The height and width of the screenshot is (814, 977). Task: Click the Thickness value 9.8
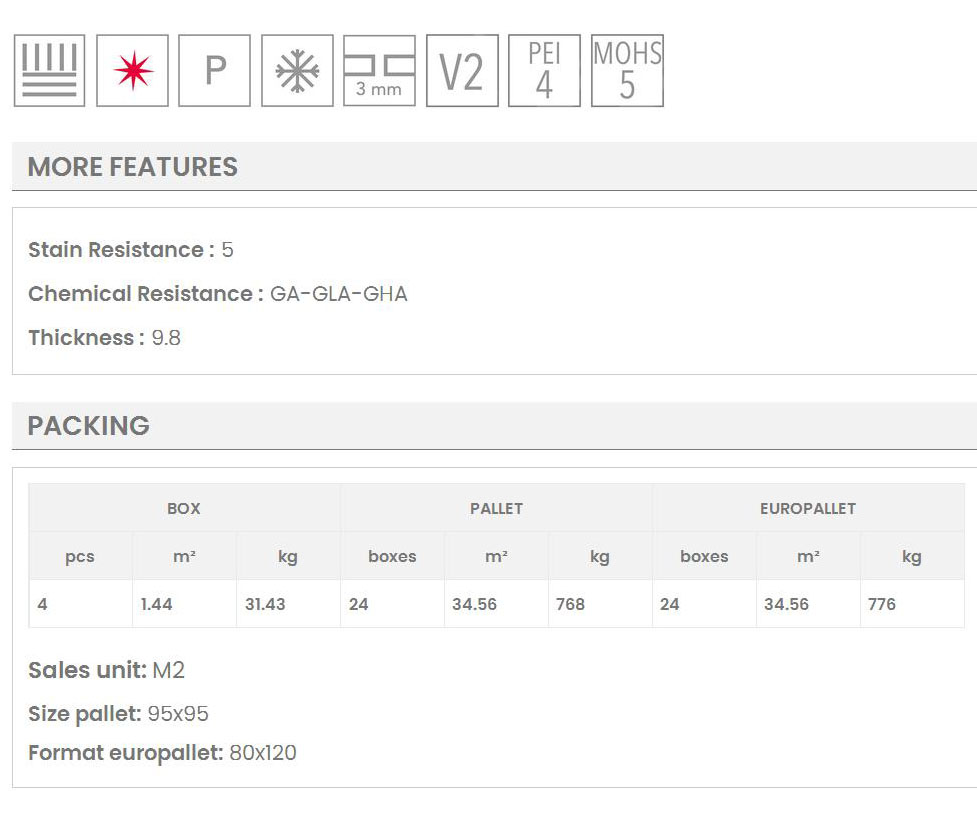point(166,338)
